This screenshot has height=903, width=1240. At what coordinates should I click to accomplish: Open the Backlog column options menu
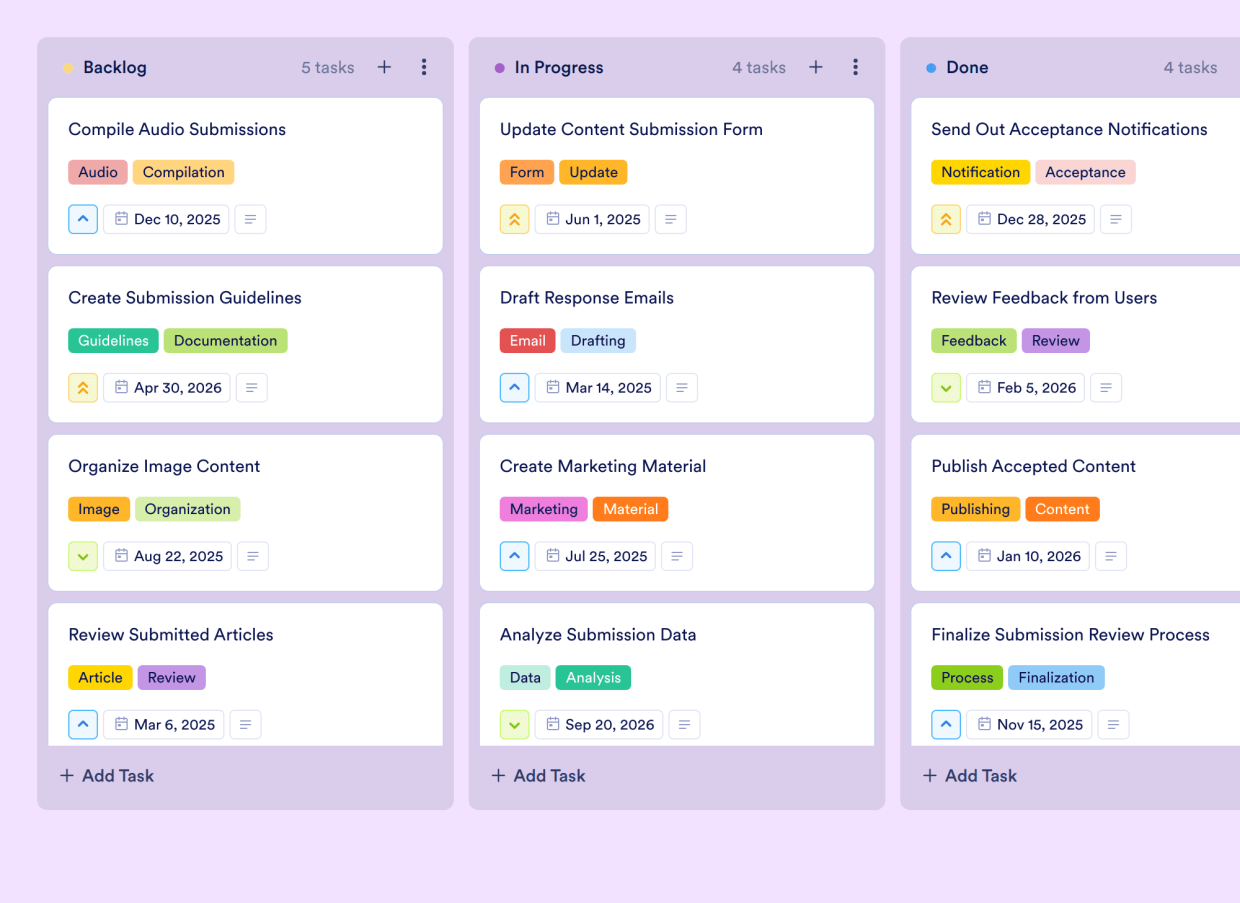pyautogui.click(x=424, y=67)
